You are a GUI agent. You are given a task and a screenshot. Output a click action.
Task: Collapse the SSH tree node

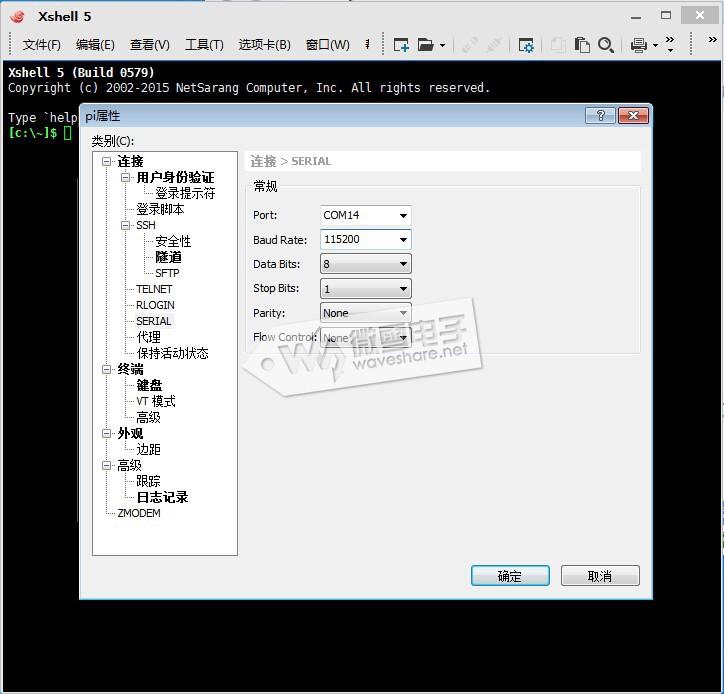click(125, 225)
